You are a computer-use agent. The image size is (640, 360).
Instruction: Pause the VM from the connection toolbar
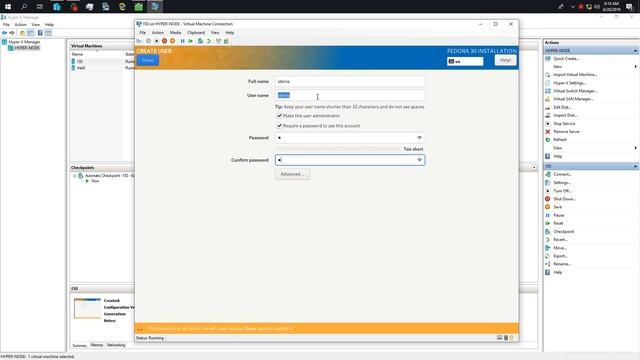[x=182, y=41]
